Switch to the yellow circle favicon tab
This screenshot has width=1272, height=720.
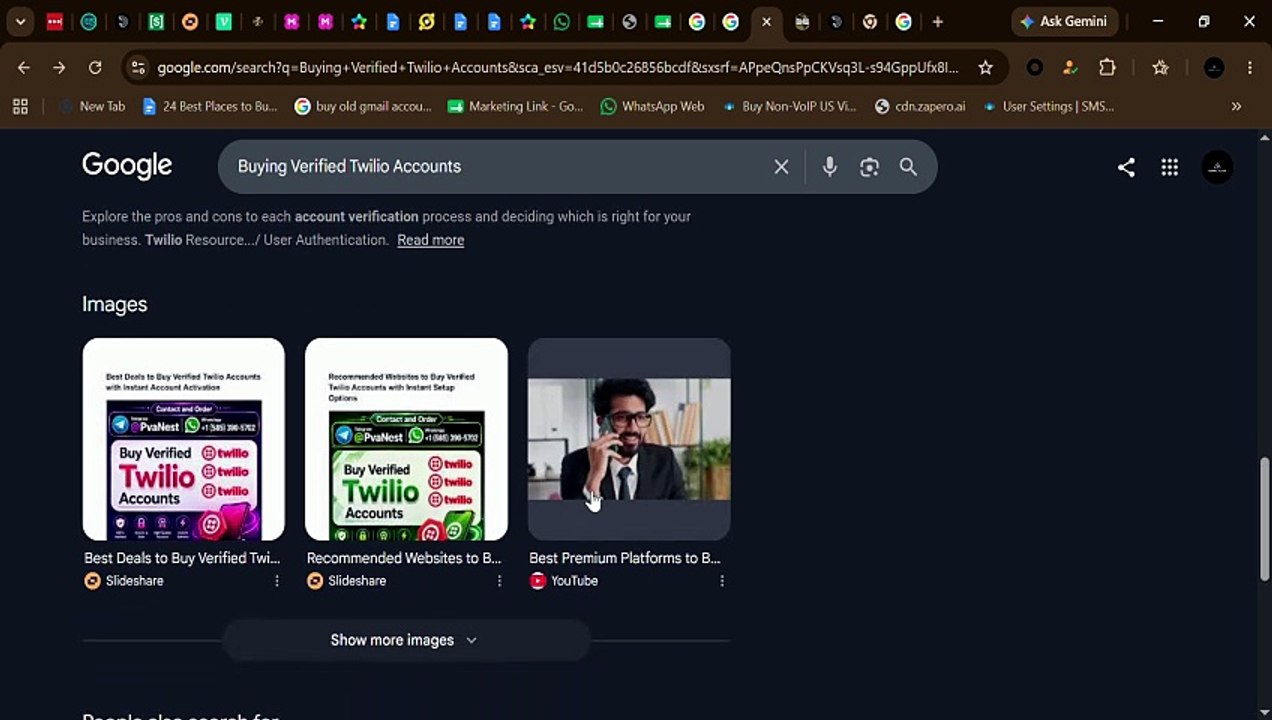(x=427, y=22)
